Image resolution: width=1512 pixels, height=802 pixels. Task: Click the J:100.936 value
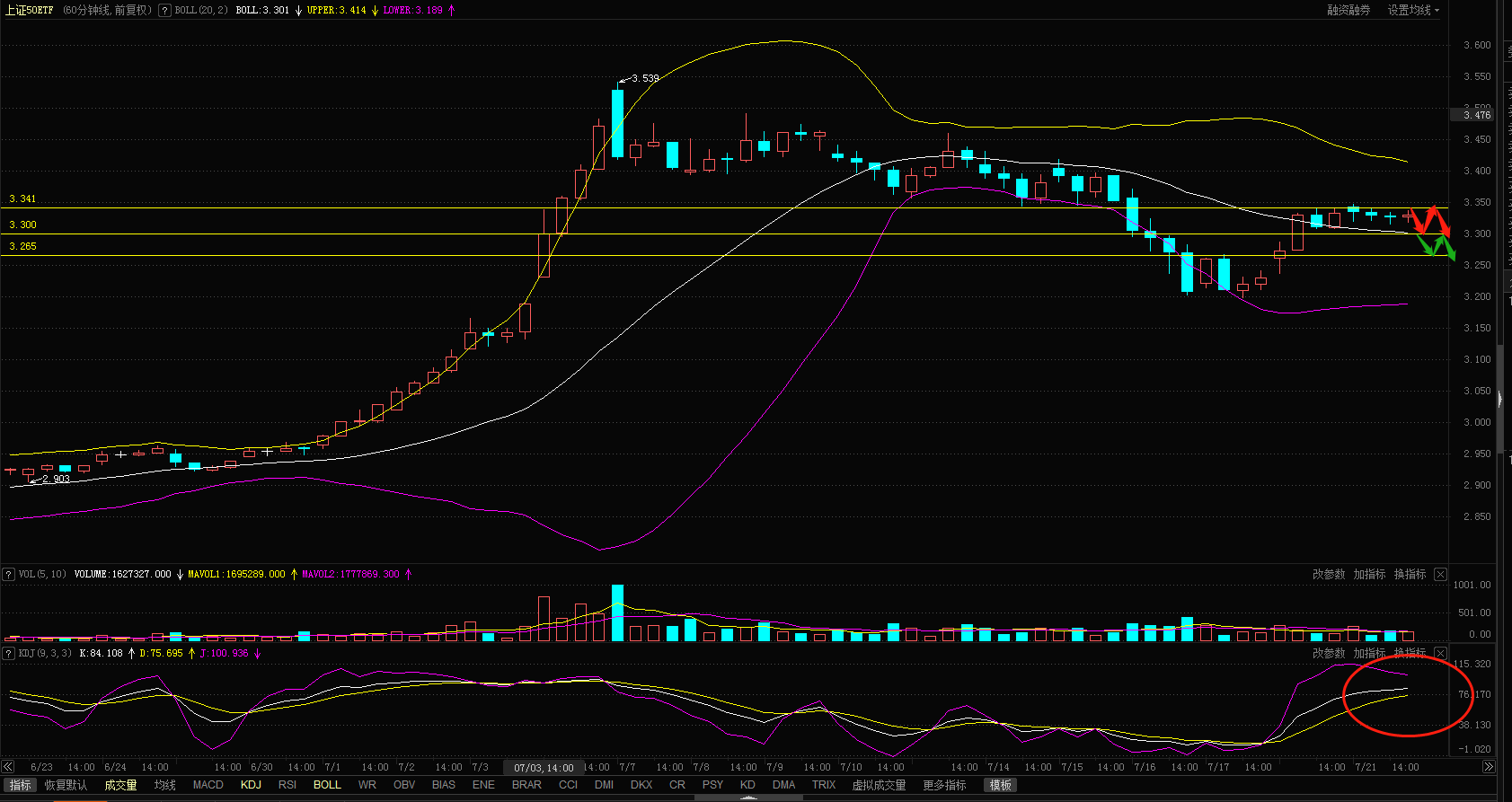(x=224, y=654)
